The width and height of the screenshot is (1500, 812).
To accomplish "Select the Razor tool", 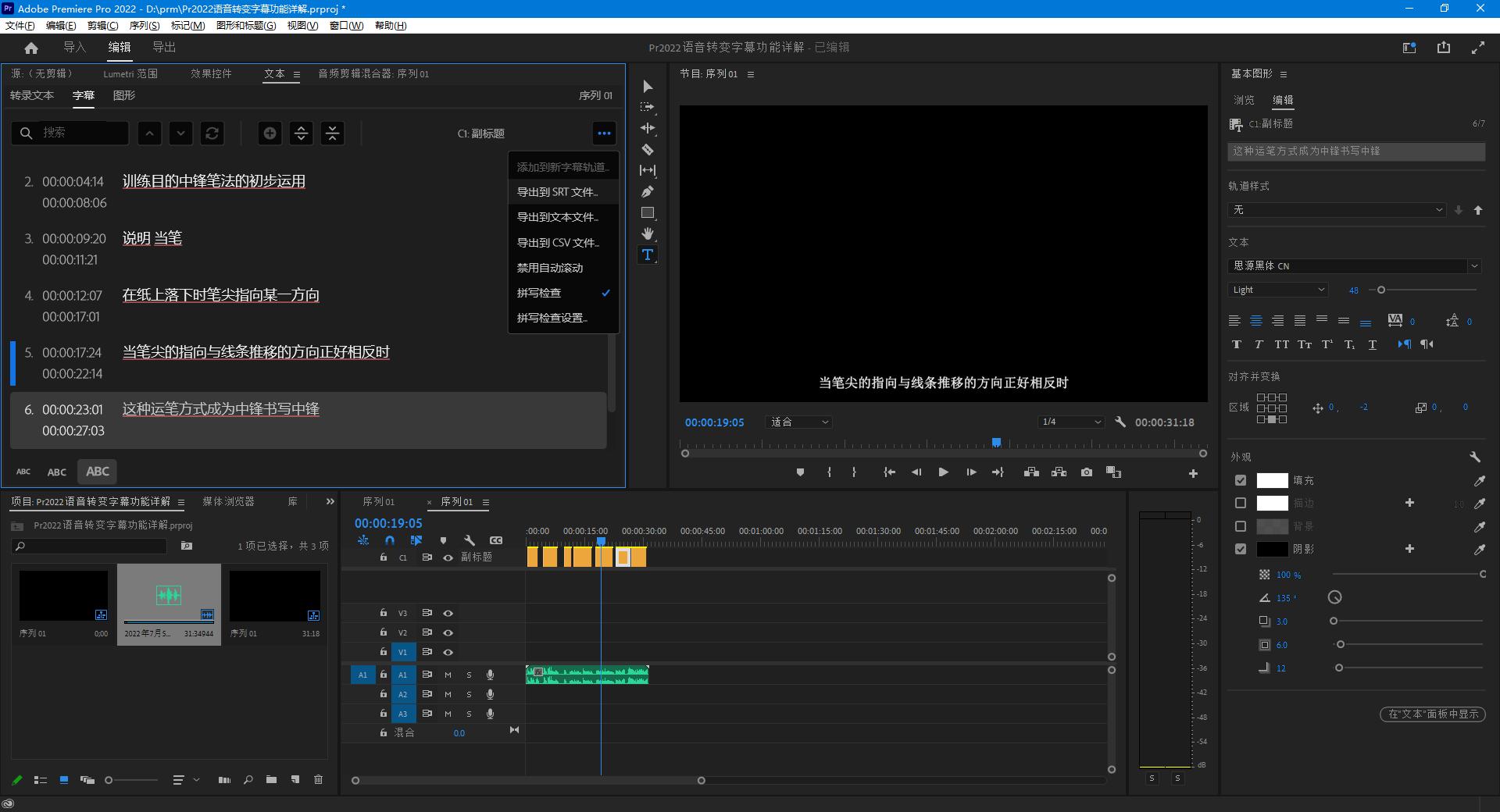I will point(647,149).
